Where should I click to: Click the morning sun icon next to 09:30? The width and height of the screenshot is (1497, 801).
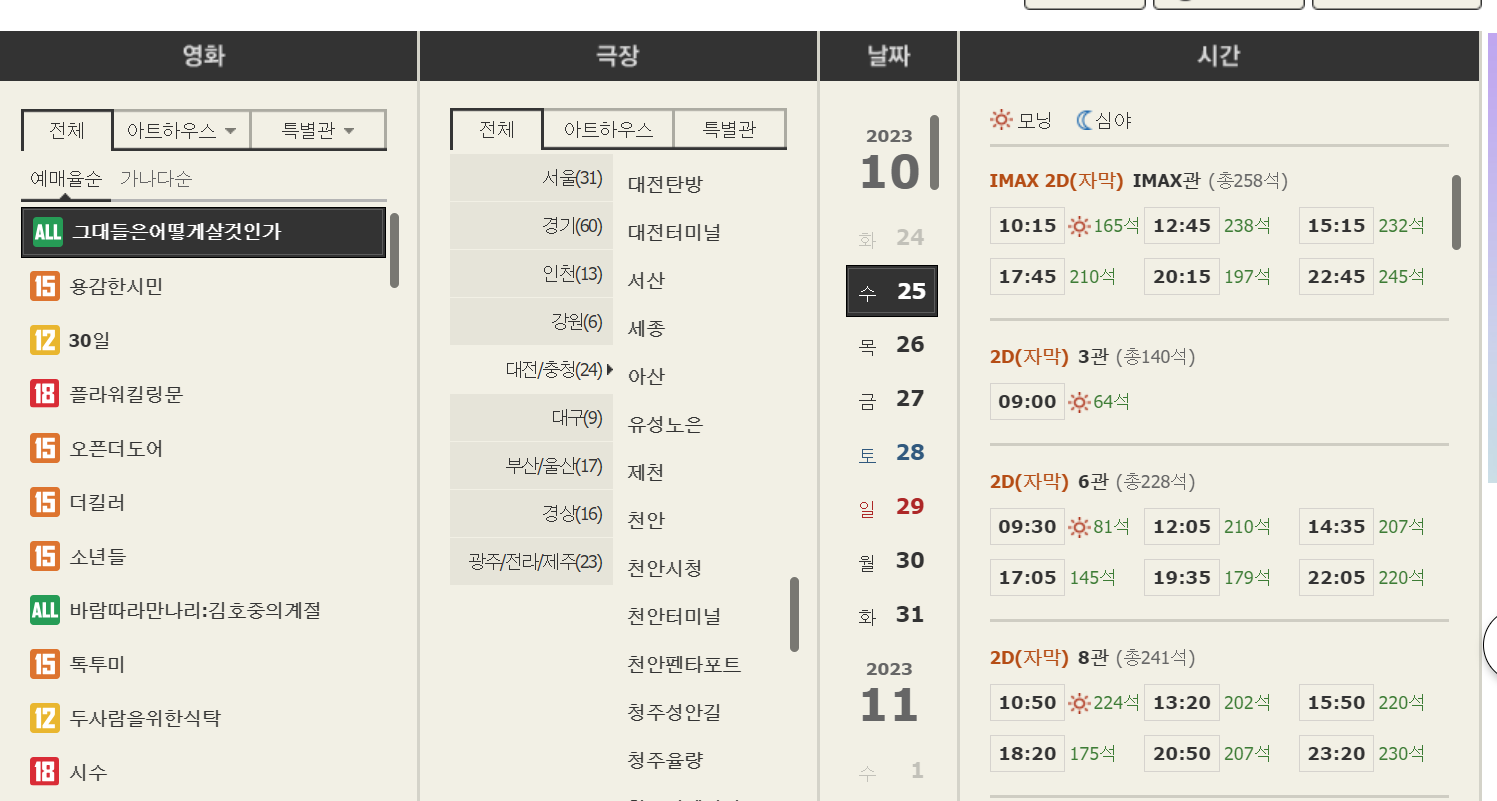coord(1079,527)
